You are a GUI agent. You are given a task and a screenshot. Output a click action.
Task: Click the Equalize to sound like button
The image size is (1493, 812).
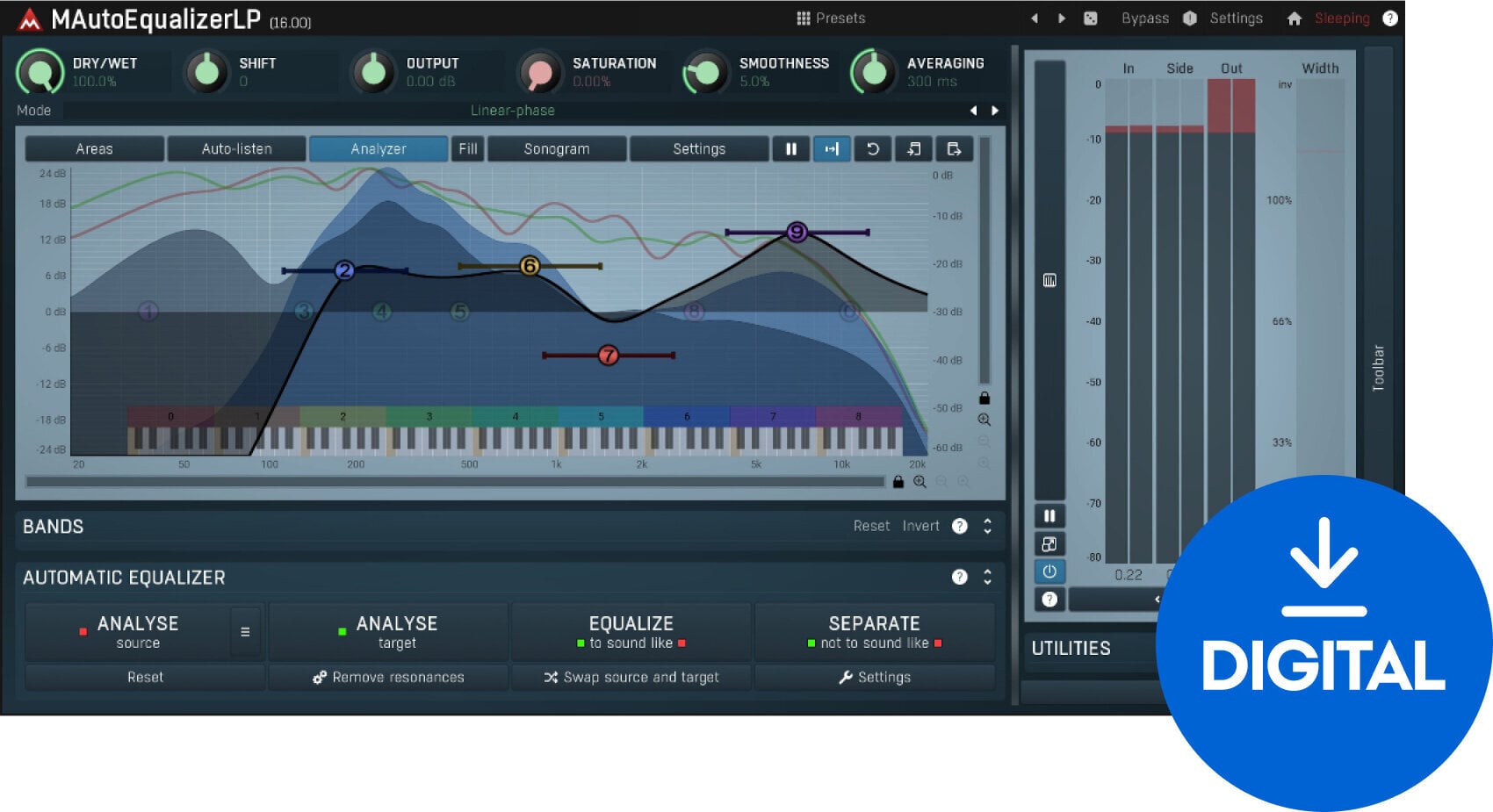[630, 632]
